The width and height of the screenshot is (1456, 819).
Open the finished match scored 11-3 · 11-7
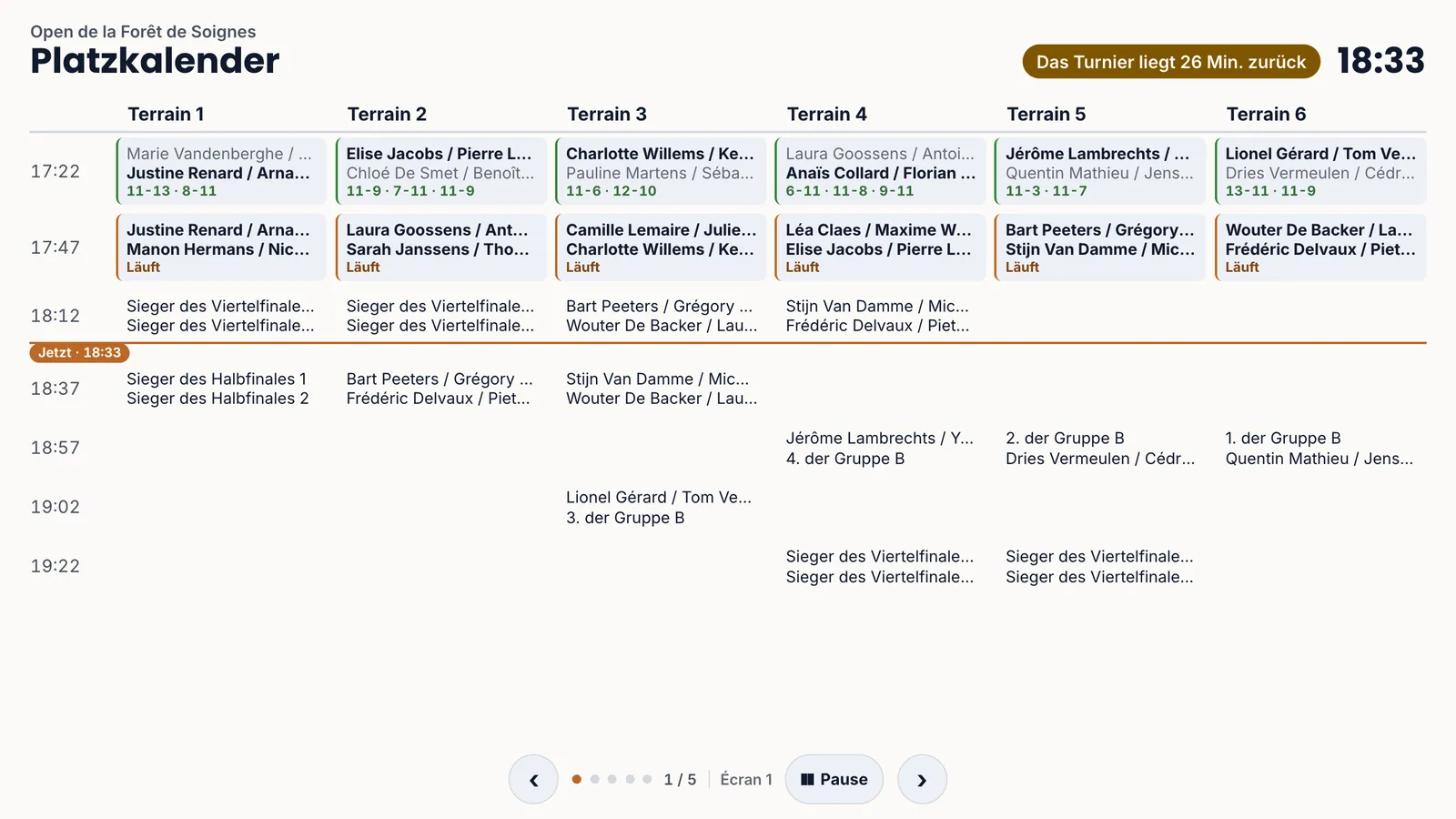pyautogui.click(x=1100, y=171)
